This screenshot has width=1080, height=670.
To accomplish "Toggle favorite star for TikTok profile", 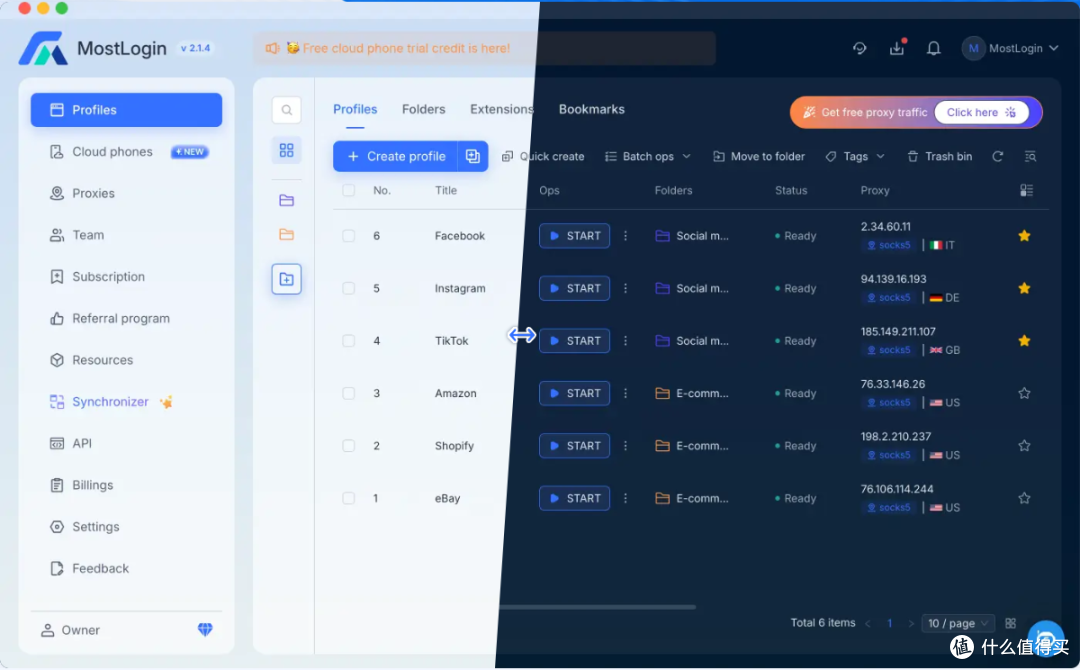I will pos(1024,341).
